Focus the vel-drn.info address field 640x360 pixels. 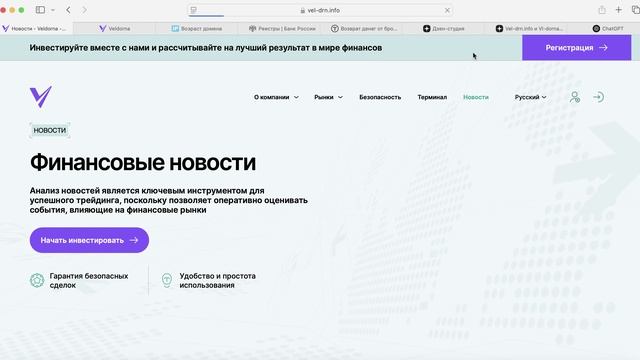320,10
